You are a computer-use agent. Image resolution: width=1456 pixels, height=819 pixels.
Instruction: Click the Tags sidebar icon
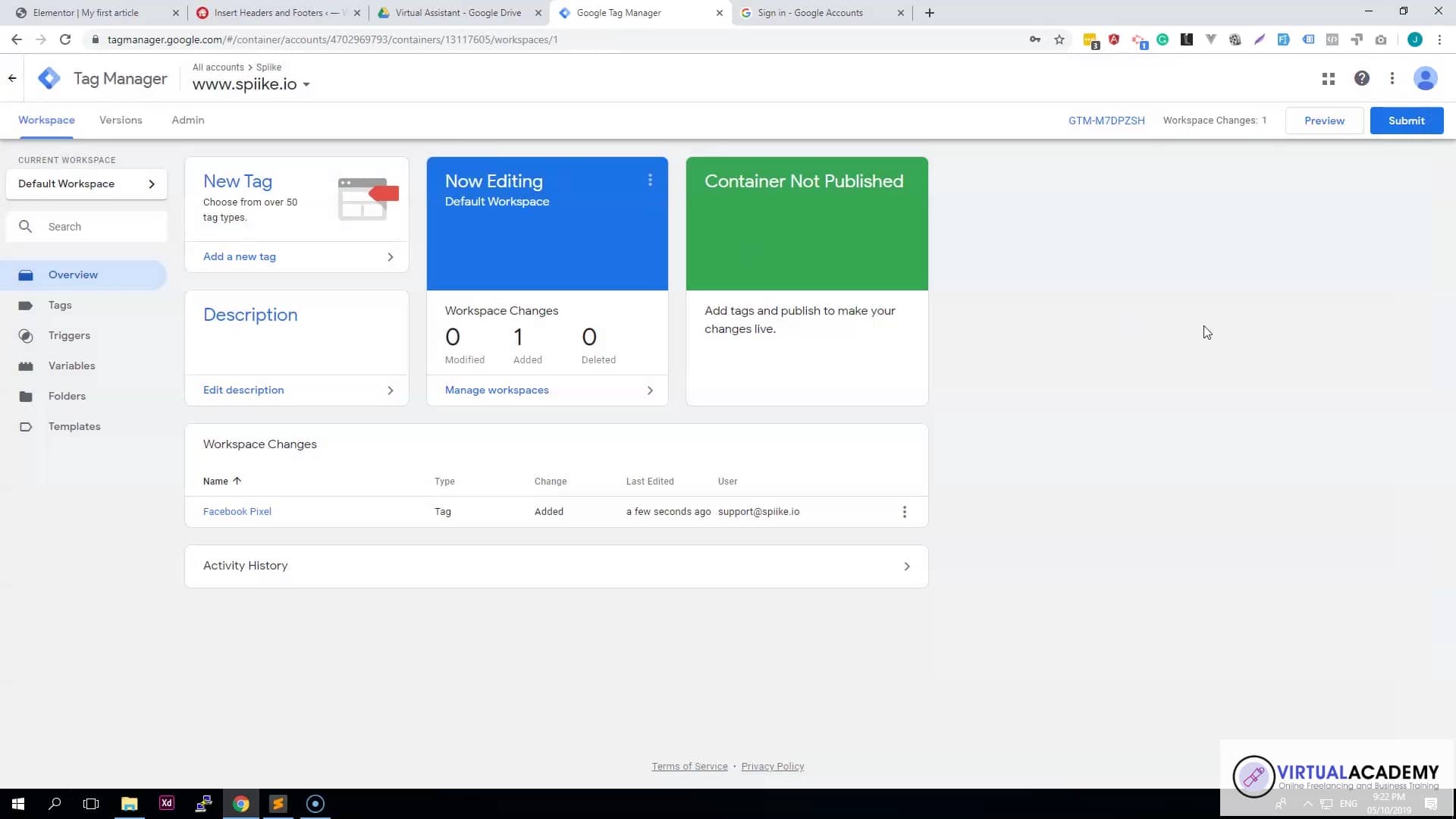(26, 306)
